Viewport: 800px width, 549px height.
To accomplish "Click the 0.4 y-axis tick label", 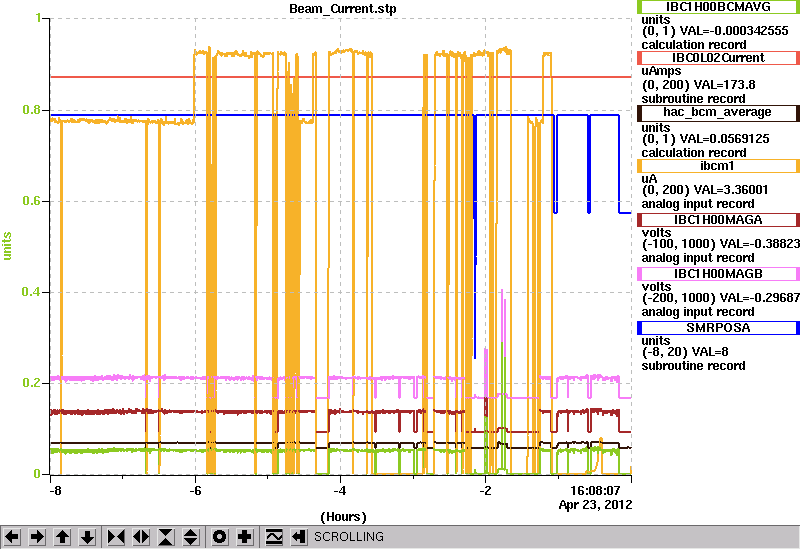I will (x=31, y=292).
